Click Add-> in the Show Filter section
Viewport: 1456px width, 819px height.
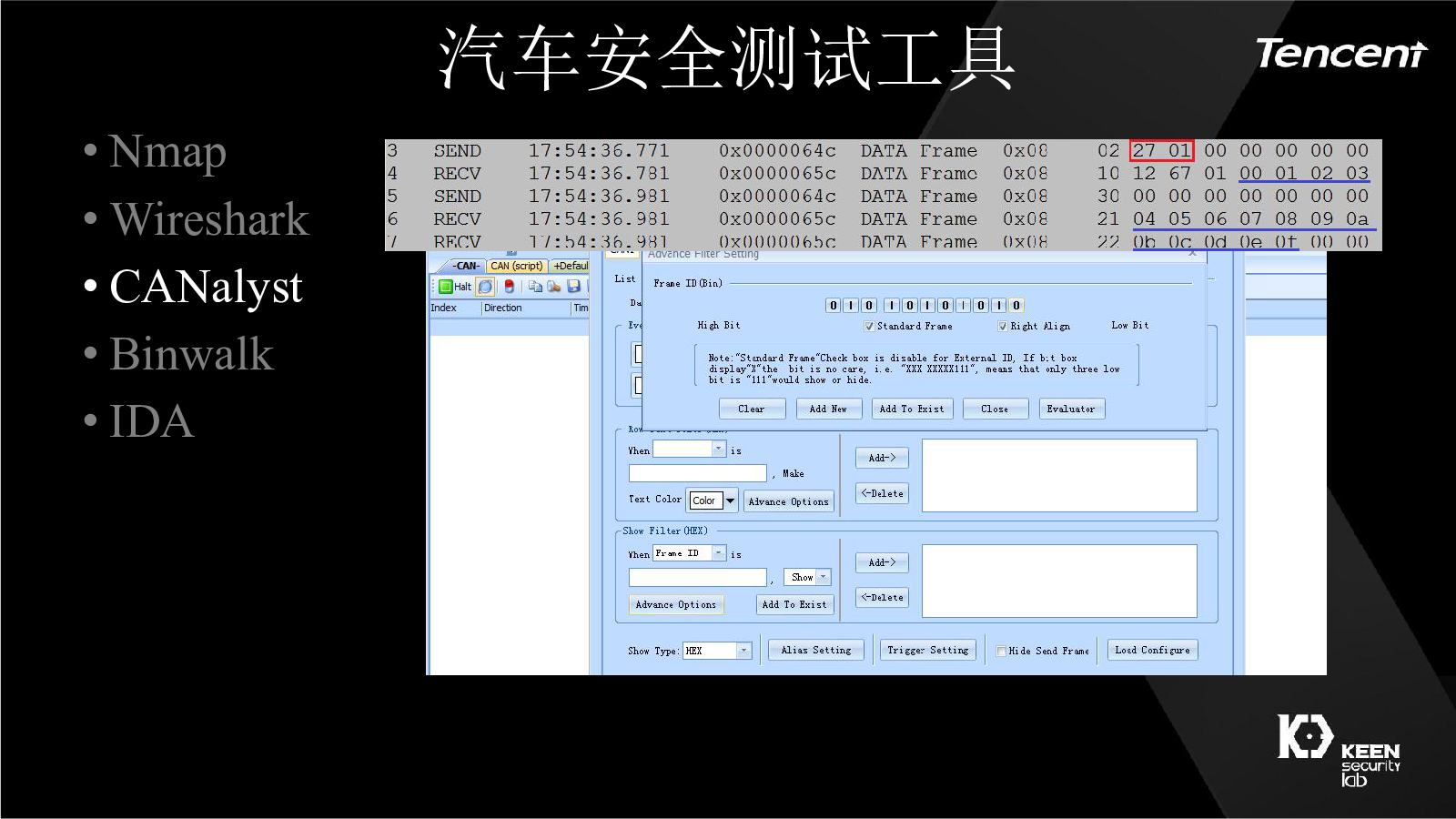pyautogui.click(x=882, y=562)
